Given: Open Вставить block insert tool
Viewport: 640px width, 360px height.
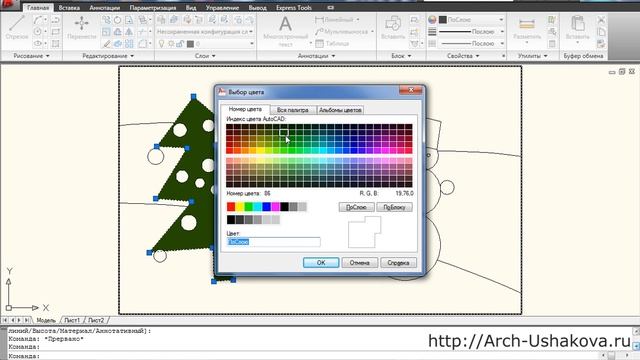Looking at the screenshot, I should pyautogui.click(x=393, y=28).
